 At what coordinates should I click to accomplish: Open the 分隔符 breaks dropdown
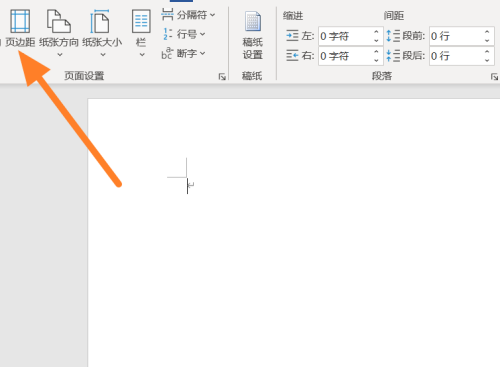coord(188,15)
